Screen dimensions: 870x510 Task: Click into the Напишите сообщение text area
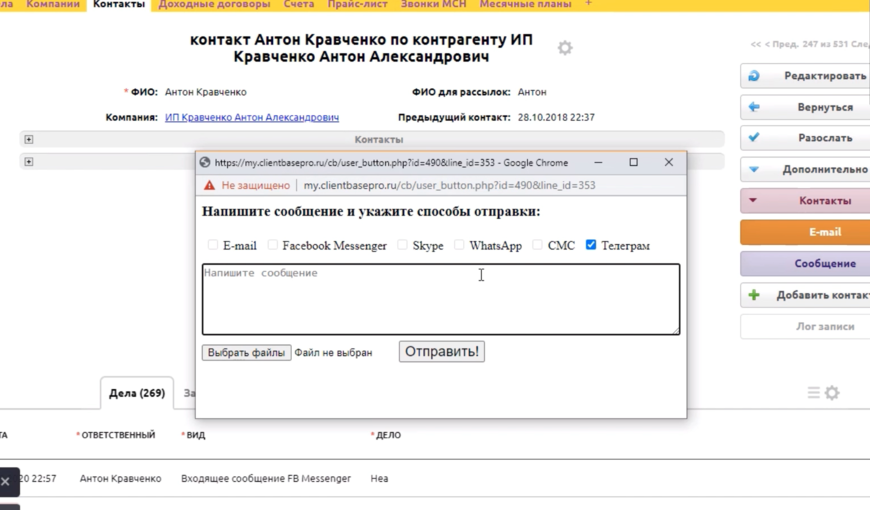tap(440, 299)
